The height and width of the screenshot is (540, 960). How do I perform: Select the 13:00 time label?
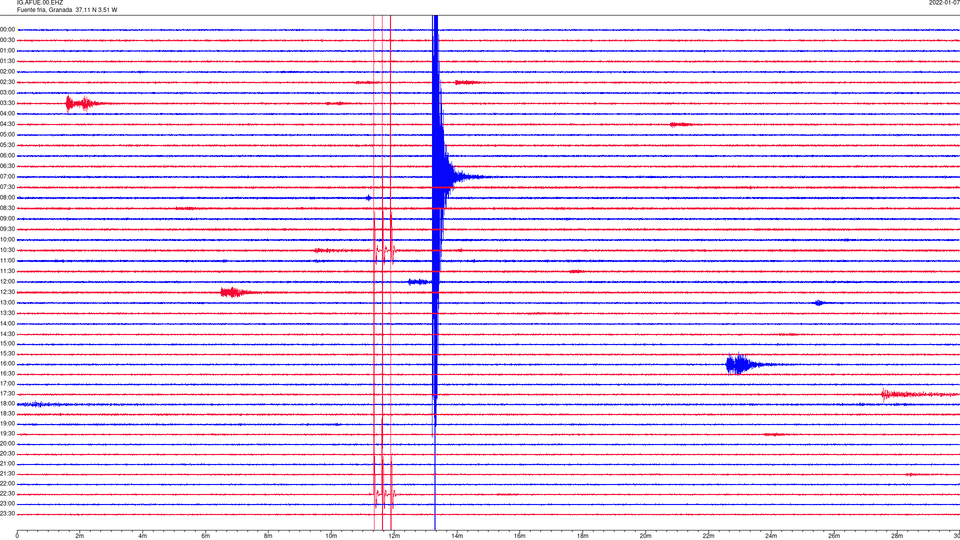tap(7, 302)
